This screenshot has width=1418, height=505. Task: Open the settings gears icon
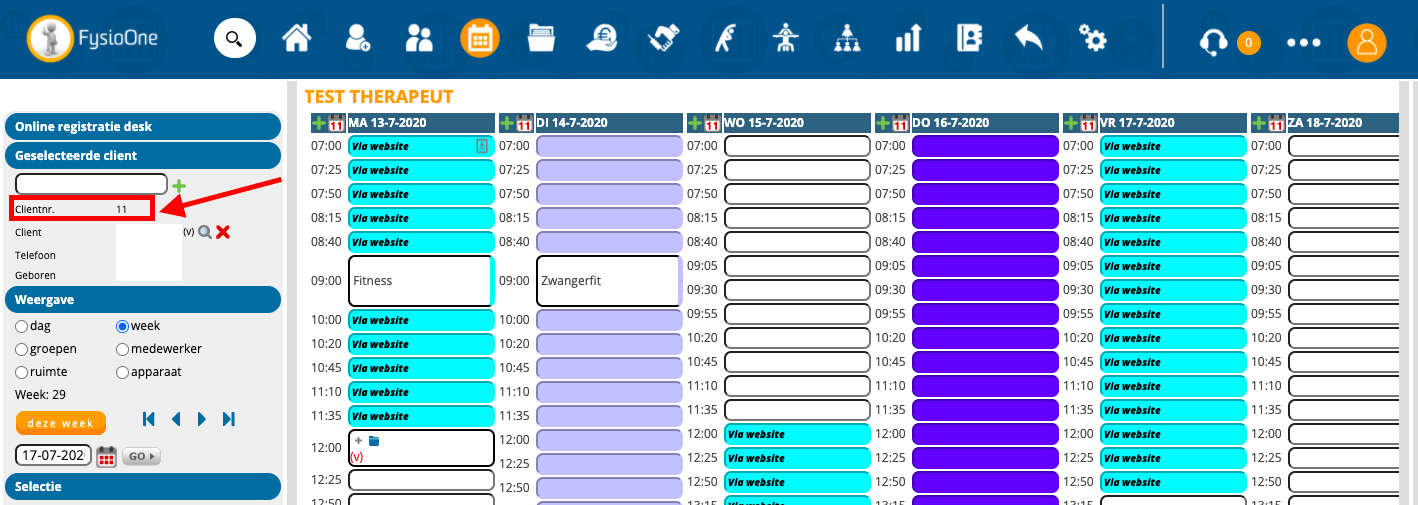[1092, 39]
